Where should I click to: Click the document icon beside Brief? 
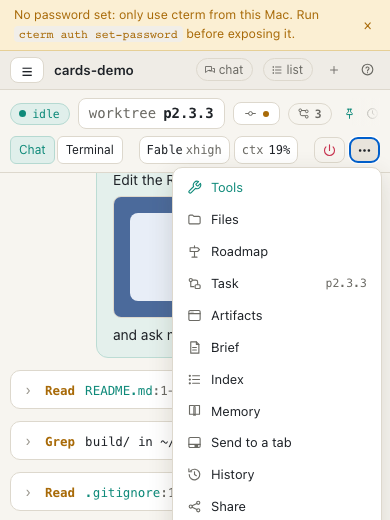coord(195,348)
